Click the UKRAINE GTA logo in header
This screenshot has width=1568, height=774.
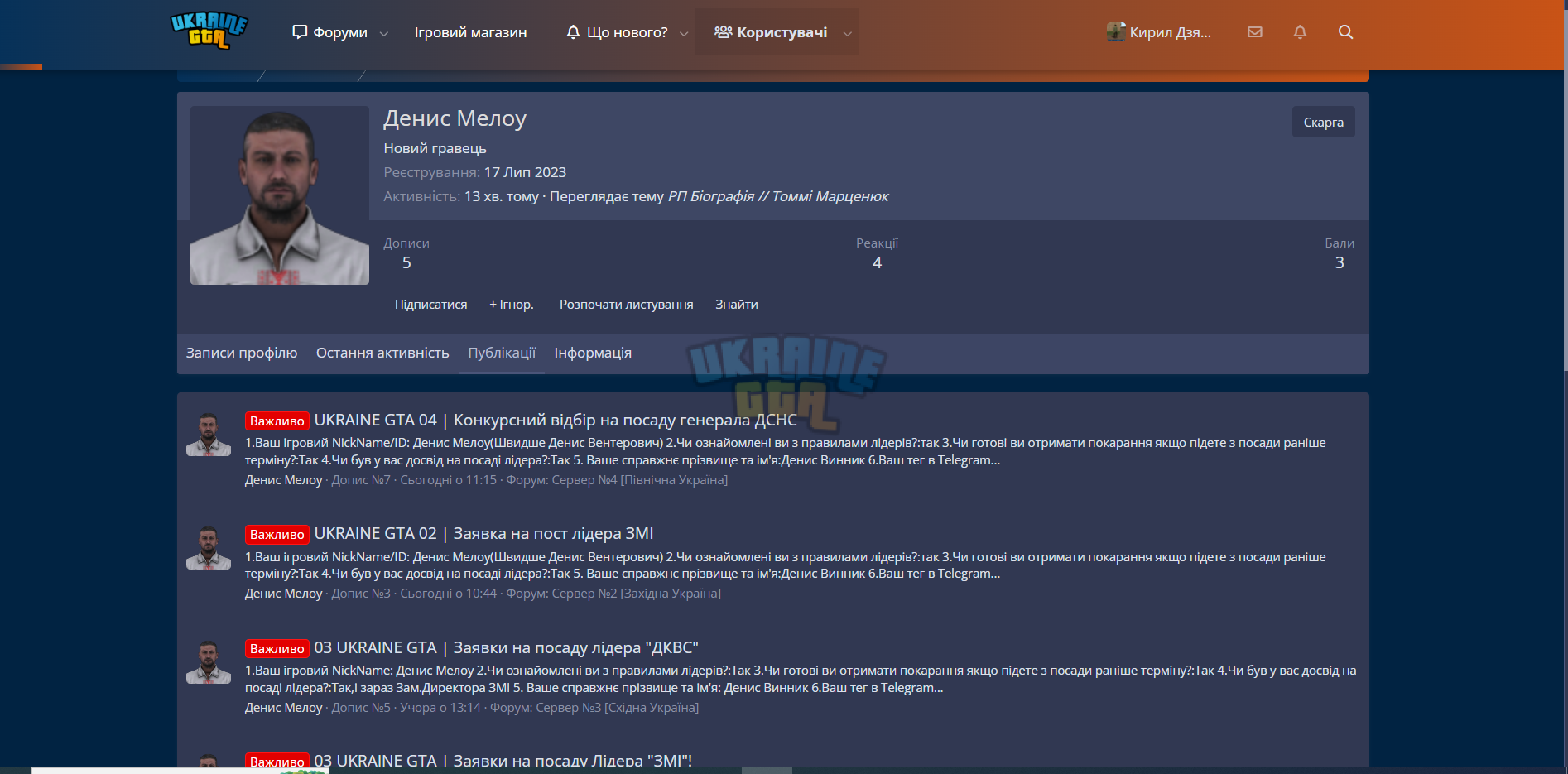coord(209,31)
